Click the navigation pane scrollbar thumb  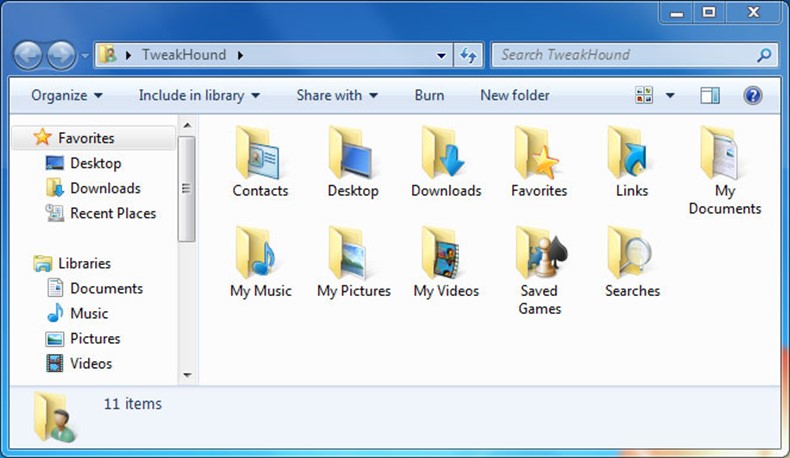point(187,188)
